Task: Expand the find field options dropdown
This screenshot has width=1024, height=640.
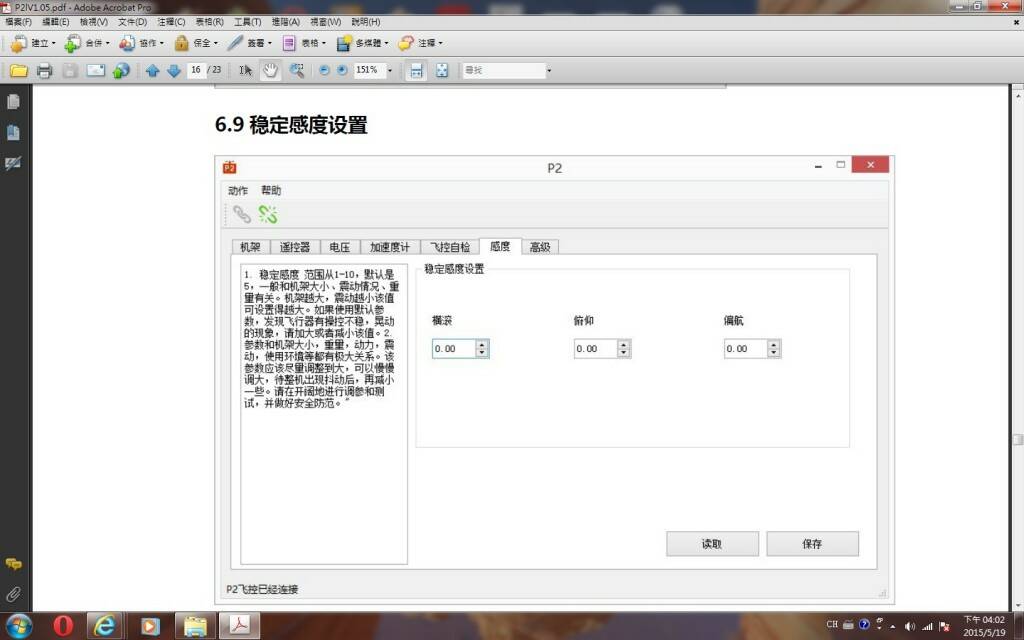Action: pos(549,71)
